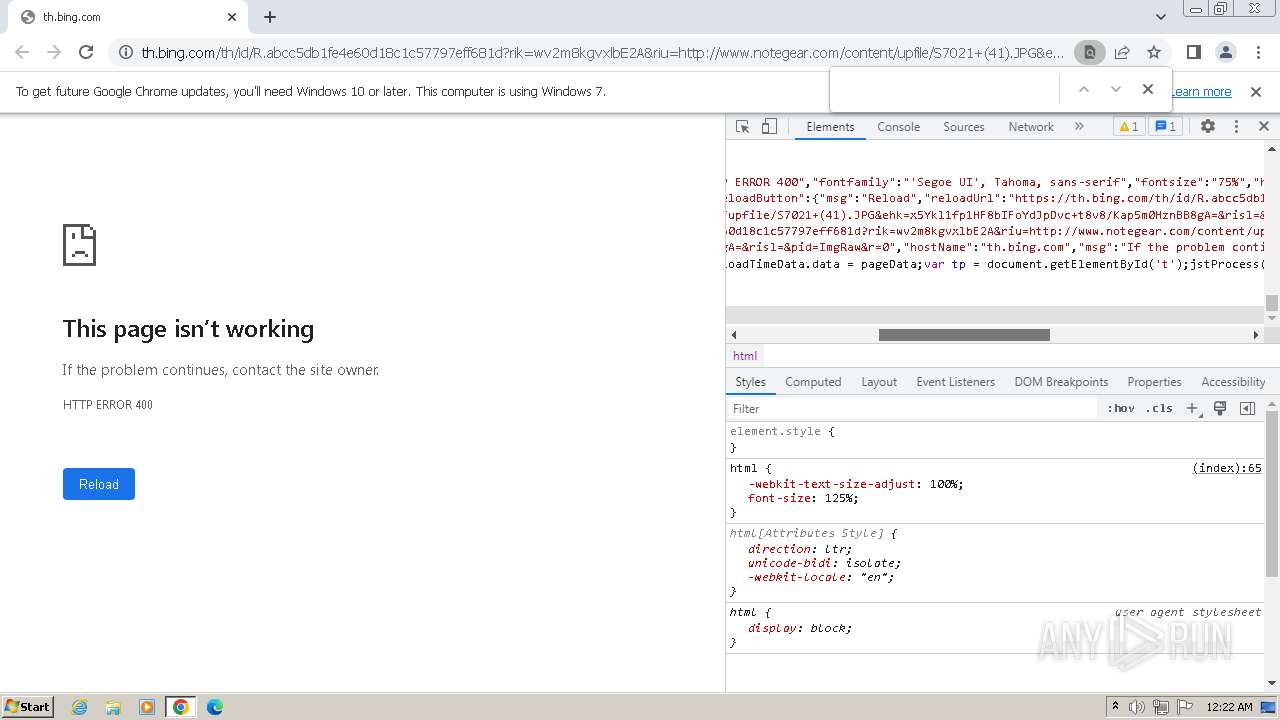
Task: Toggle the .cls element classes button
Action: coord(1159,408)
